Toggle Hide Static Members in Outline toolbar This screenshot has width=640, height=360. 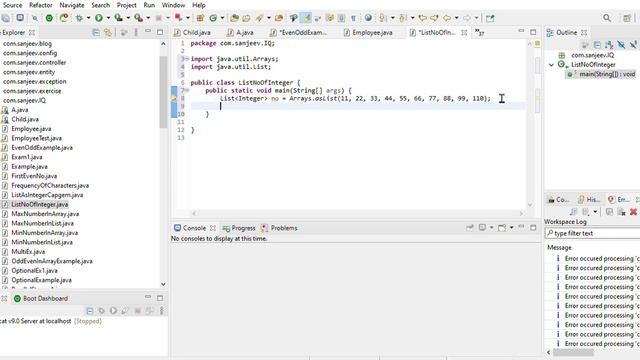pyautogui.click(x=633, y=45)
